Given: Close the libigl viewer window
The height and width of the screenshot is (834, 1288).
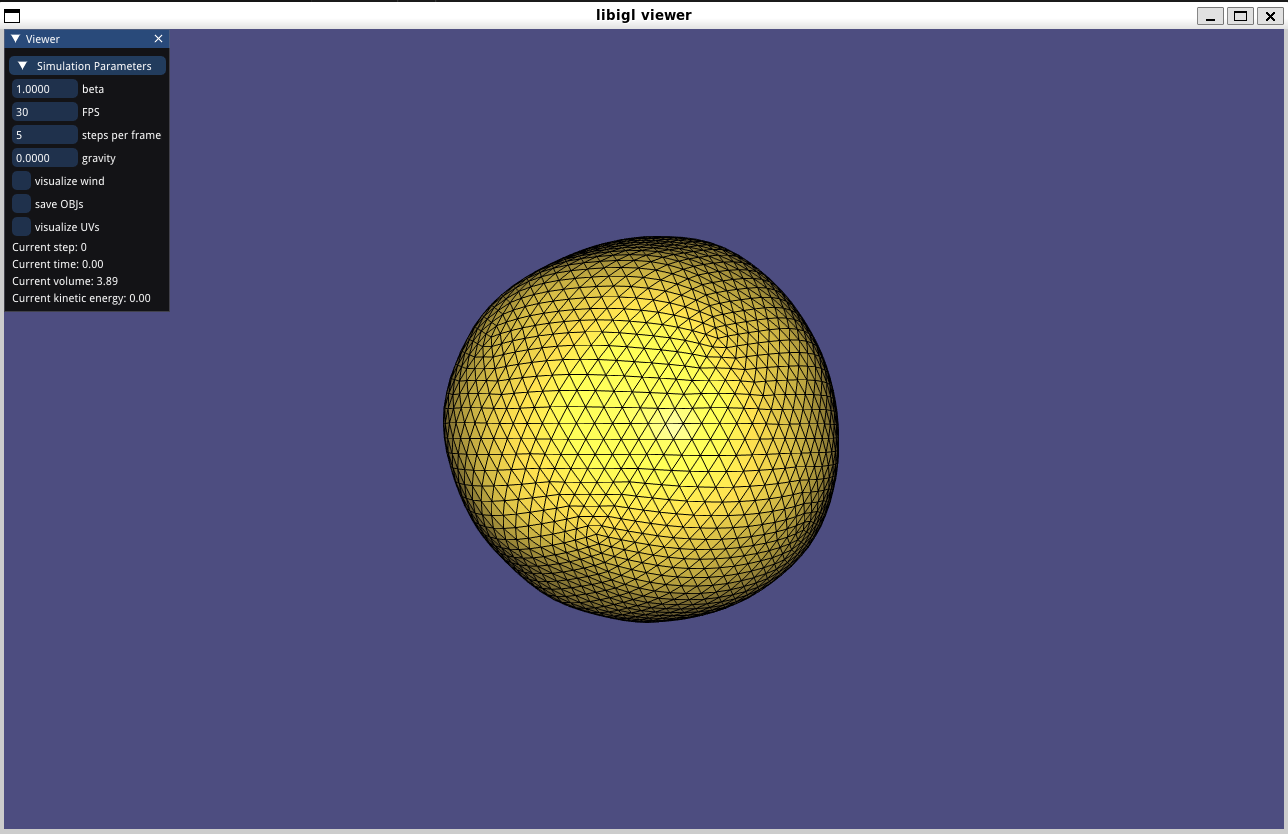Looking at the screenshot, I should 1270,15.
